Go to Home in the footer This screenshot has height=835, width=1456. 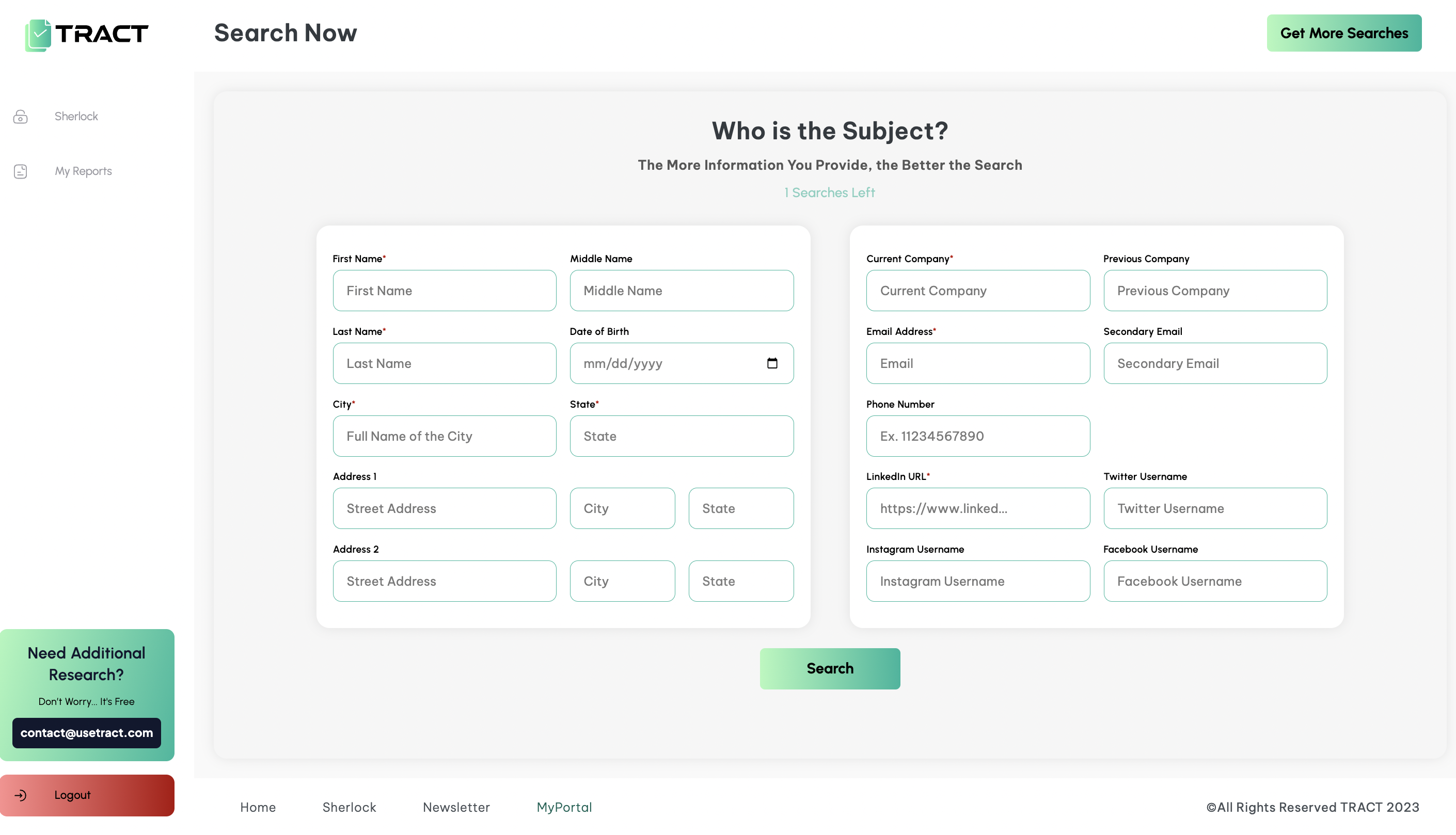click(x=258, y=807)
